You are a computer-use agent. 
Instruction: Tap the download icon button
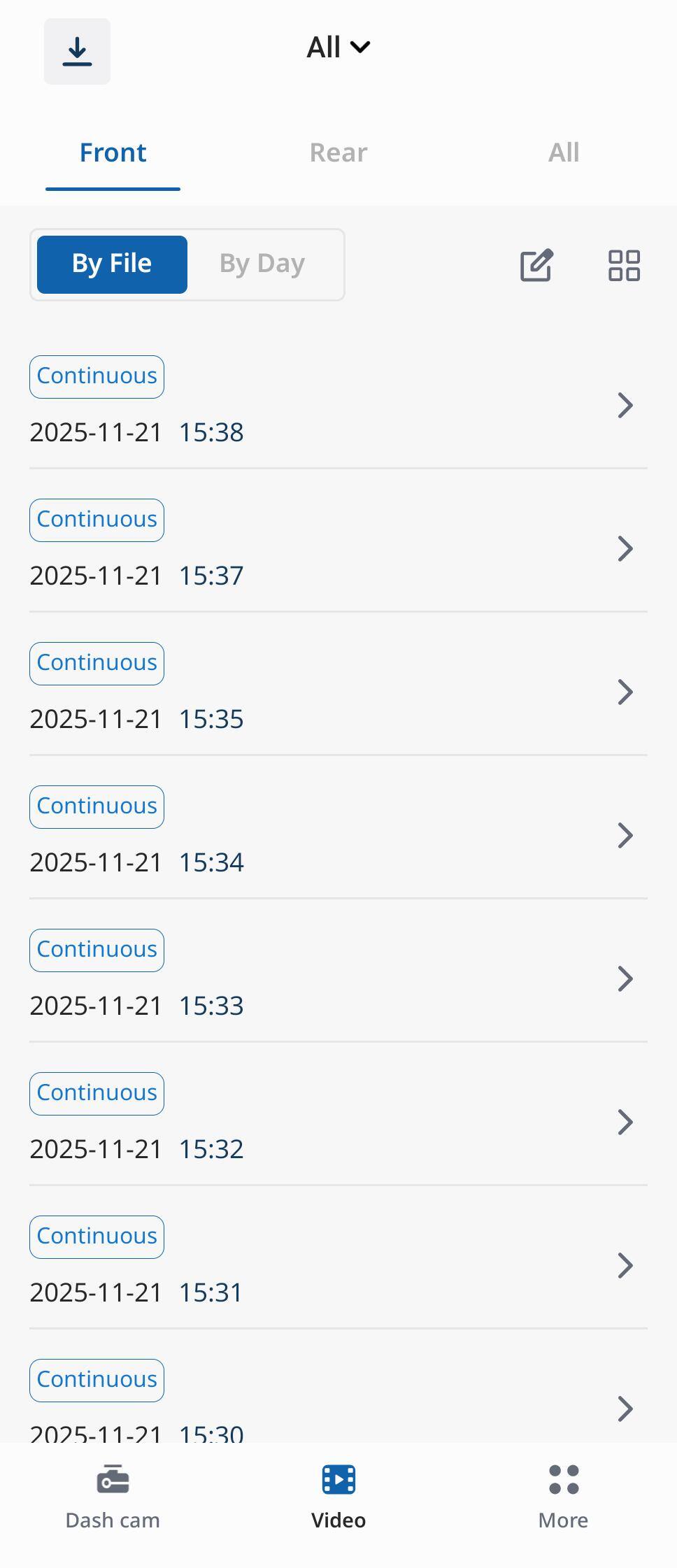(x=77, y=51)
